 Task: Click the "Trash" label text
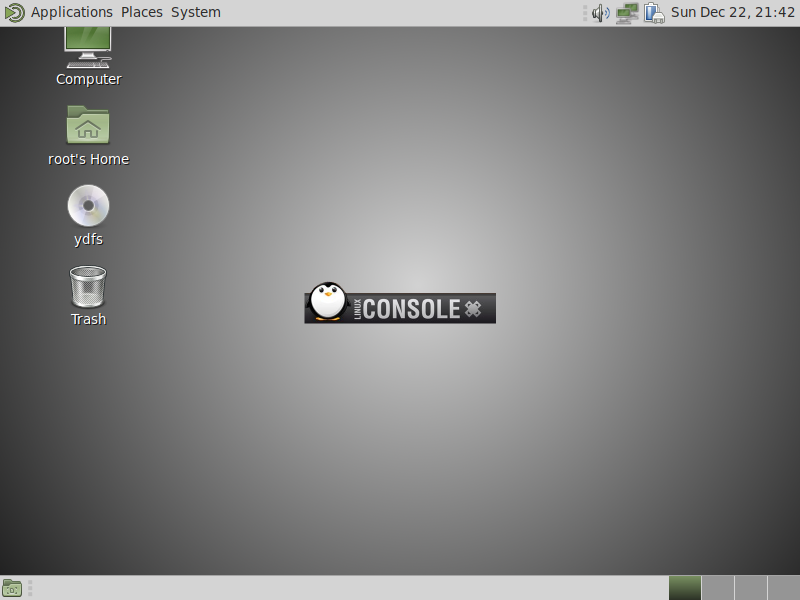pyautogui.click(x=88, y=319)
